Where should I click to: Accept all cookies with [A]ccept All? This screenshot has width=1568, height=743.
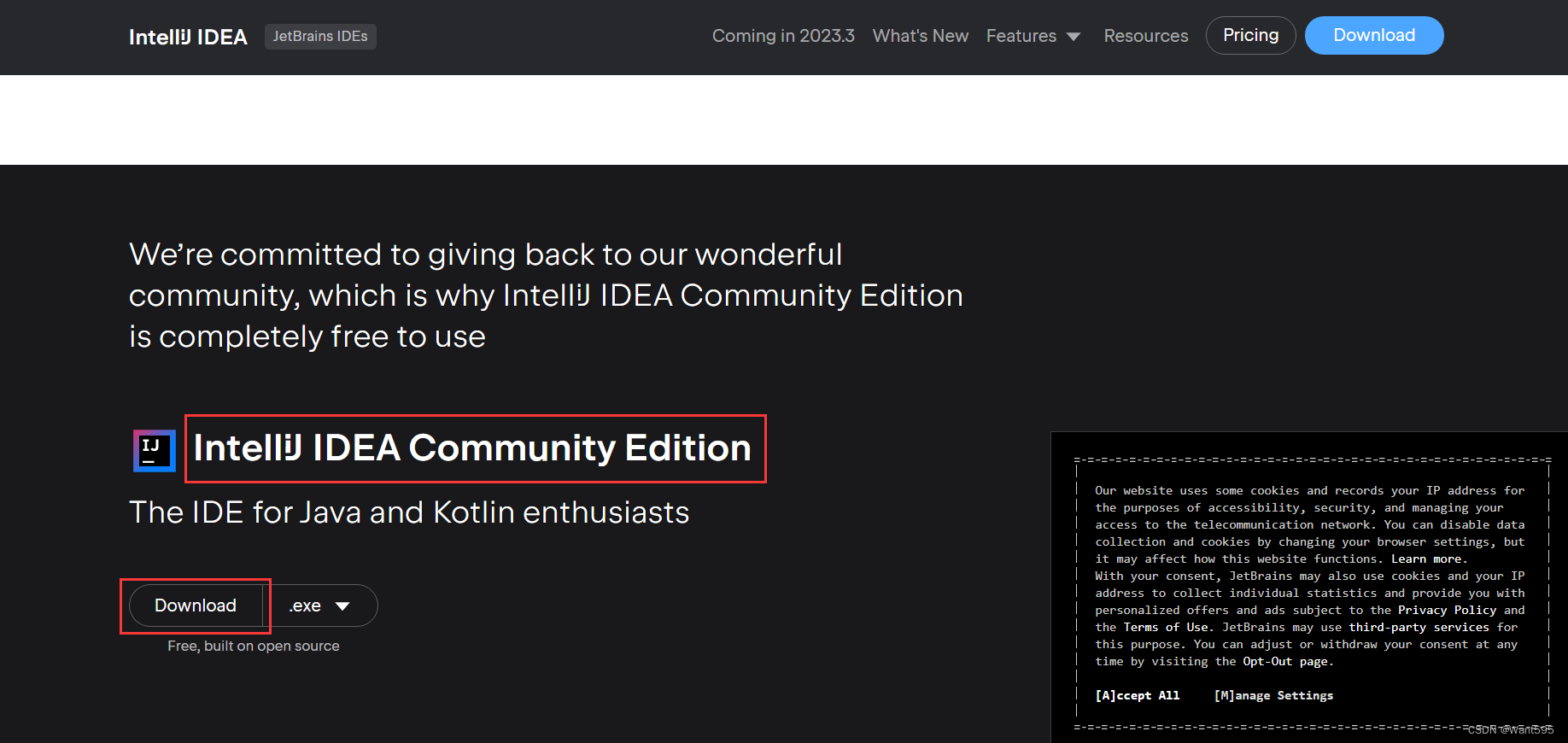(1138, 695)
